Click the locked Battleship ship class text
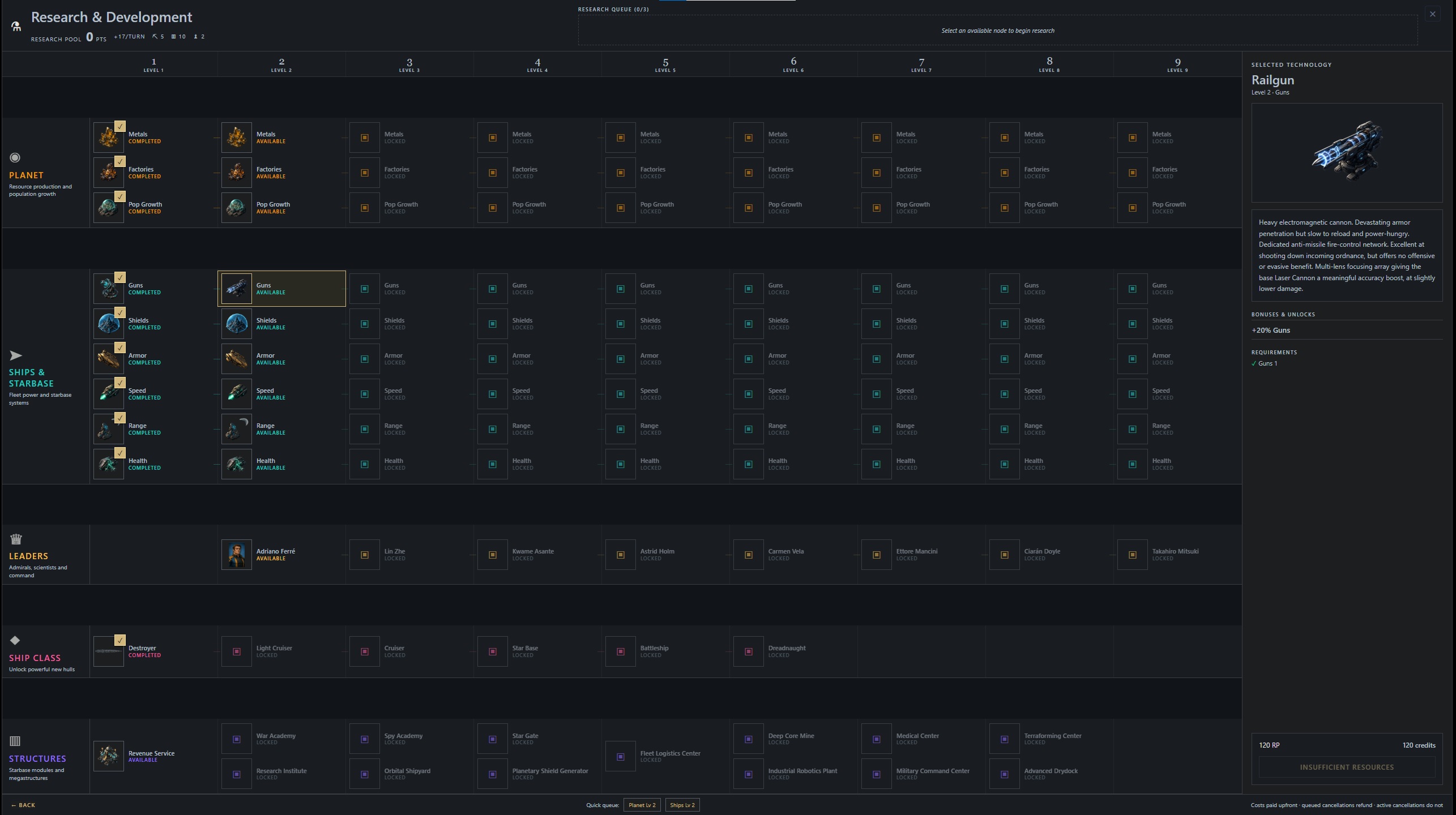The height and width of the screenshot is (815, 1456). tap(654, 648)
